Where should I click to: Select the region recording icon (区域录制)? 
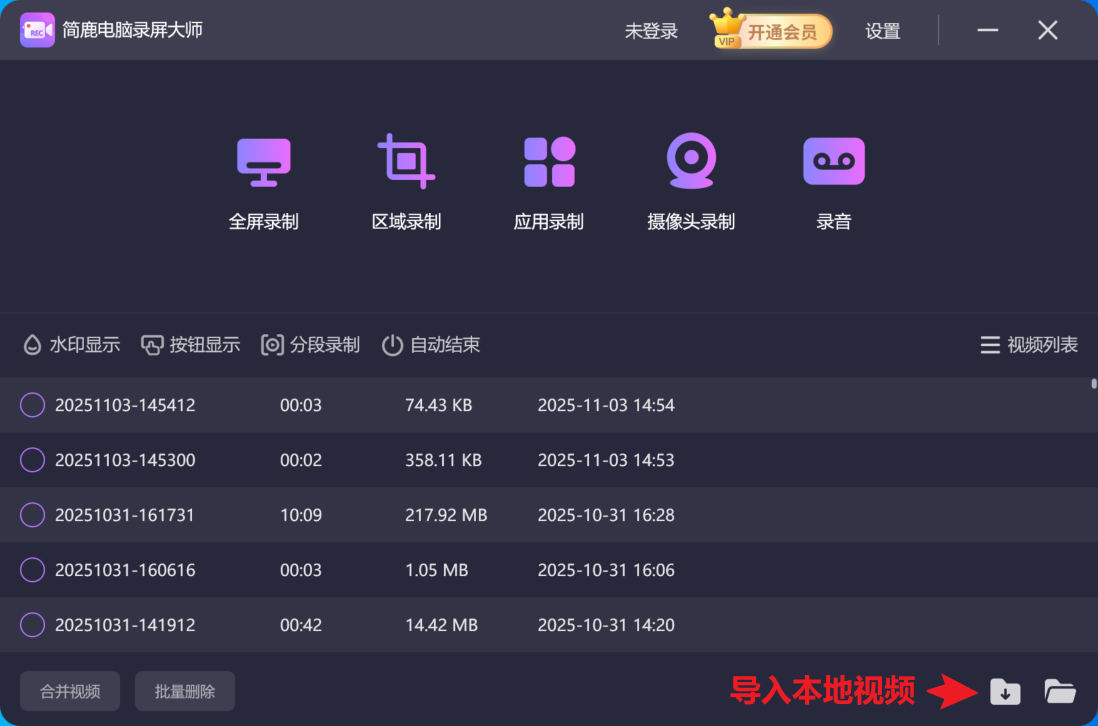pyautogui.click(x=406, y=163)
